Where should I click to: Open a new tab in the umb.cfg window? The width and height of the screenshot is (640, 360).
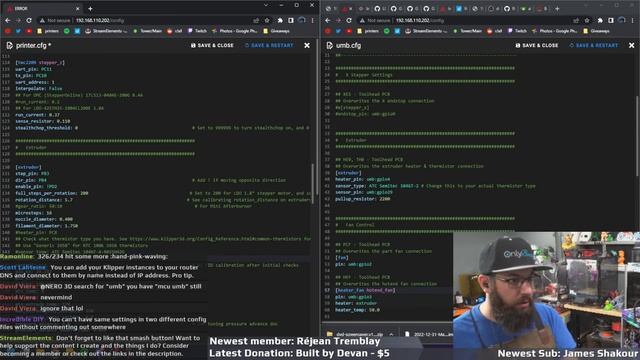pos(557,8)
